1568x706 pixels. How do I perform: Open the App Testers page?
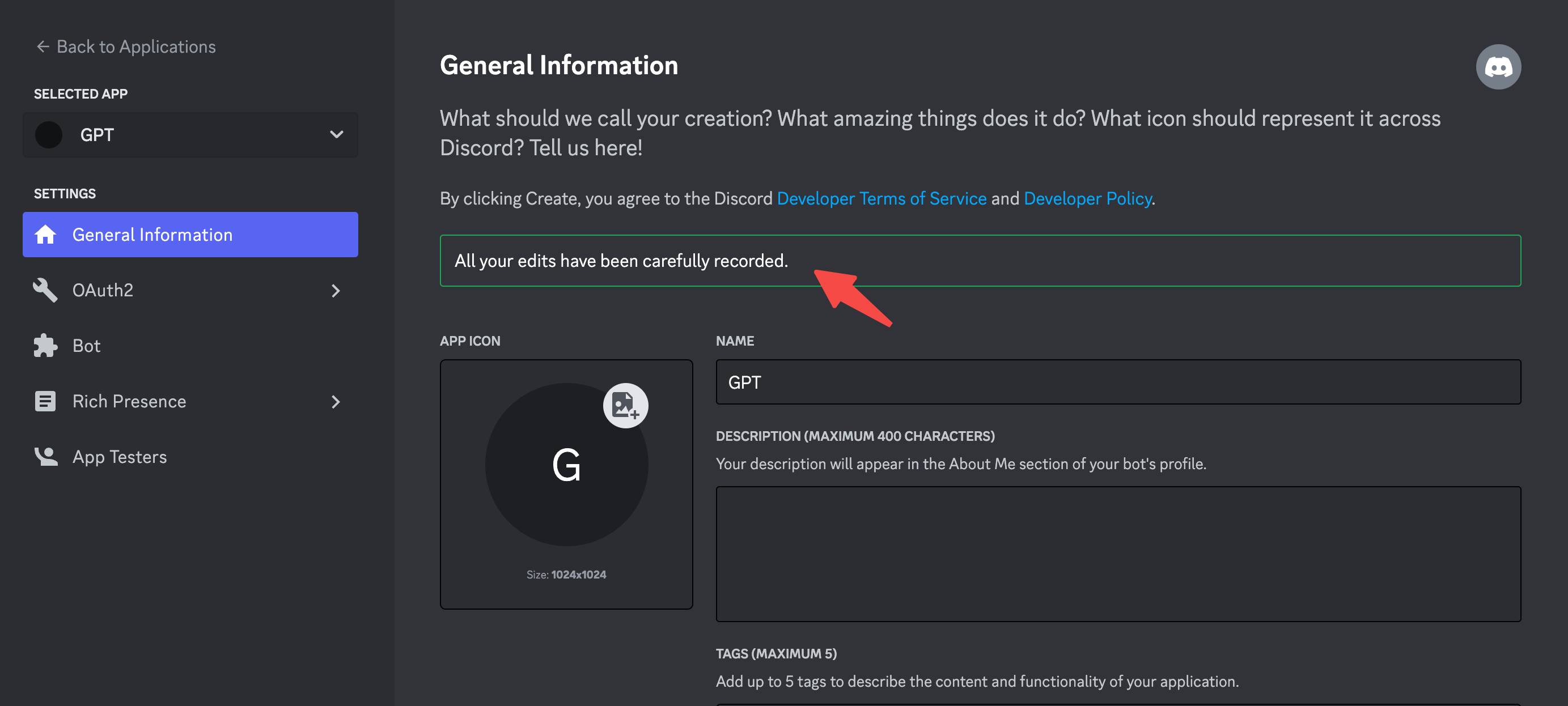(x=190, y=457)
